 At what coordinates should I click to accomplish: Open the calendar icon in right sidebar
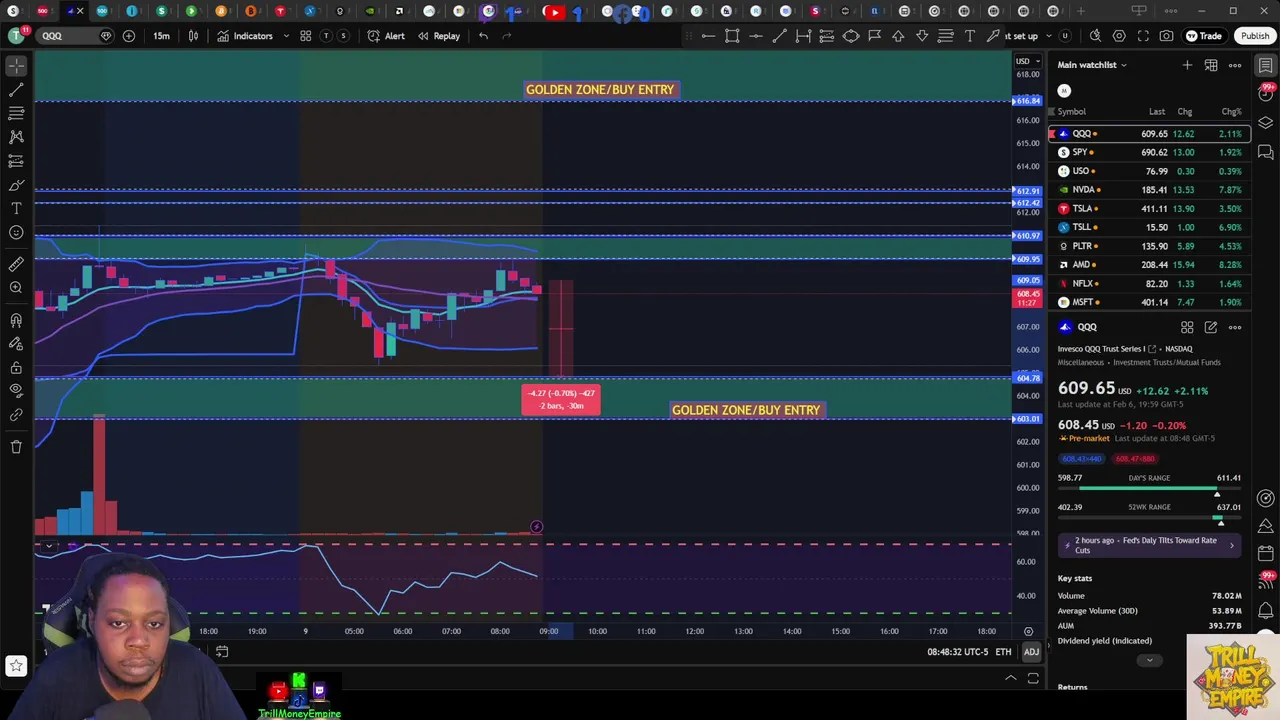tap(1266, 553)
